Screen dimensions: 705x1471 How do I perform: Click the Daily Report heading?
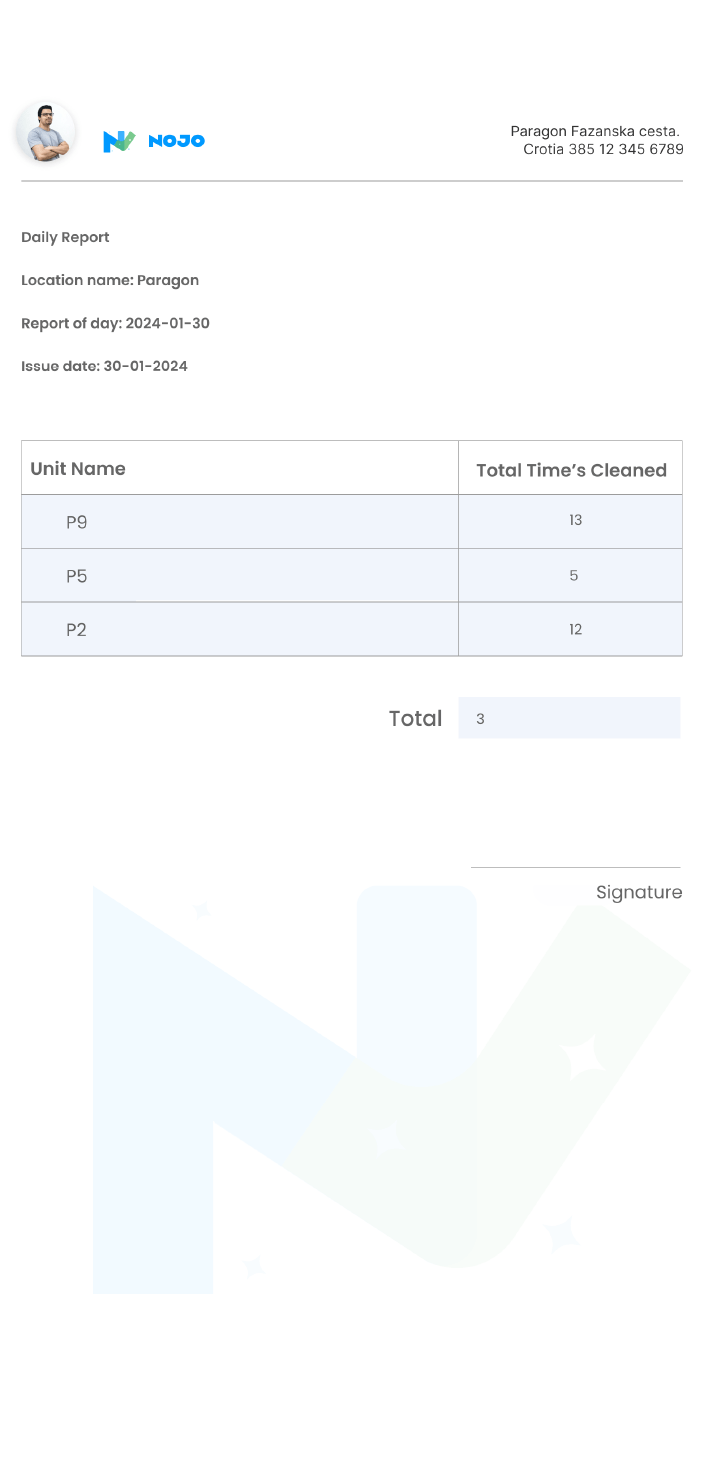tap(65, 237)
